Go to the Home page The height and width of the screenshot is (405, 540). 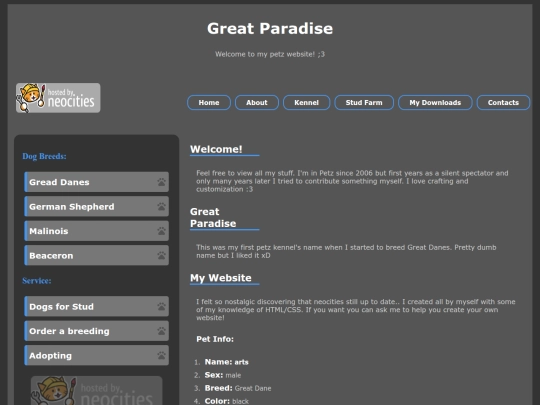pyautogui.click(x=209, y=103)
